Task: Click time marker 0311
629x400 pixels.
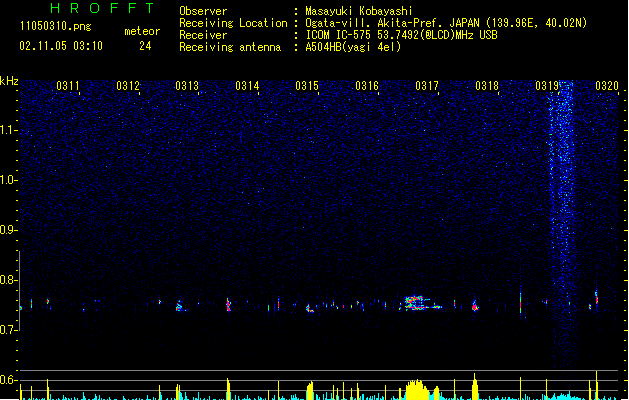Action: tap(68, 86)
